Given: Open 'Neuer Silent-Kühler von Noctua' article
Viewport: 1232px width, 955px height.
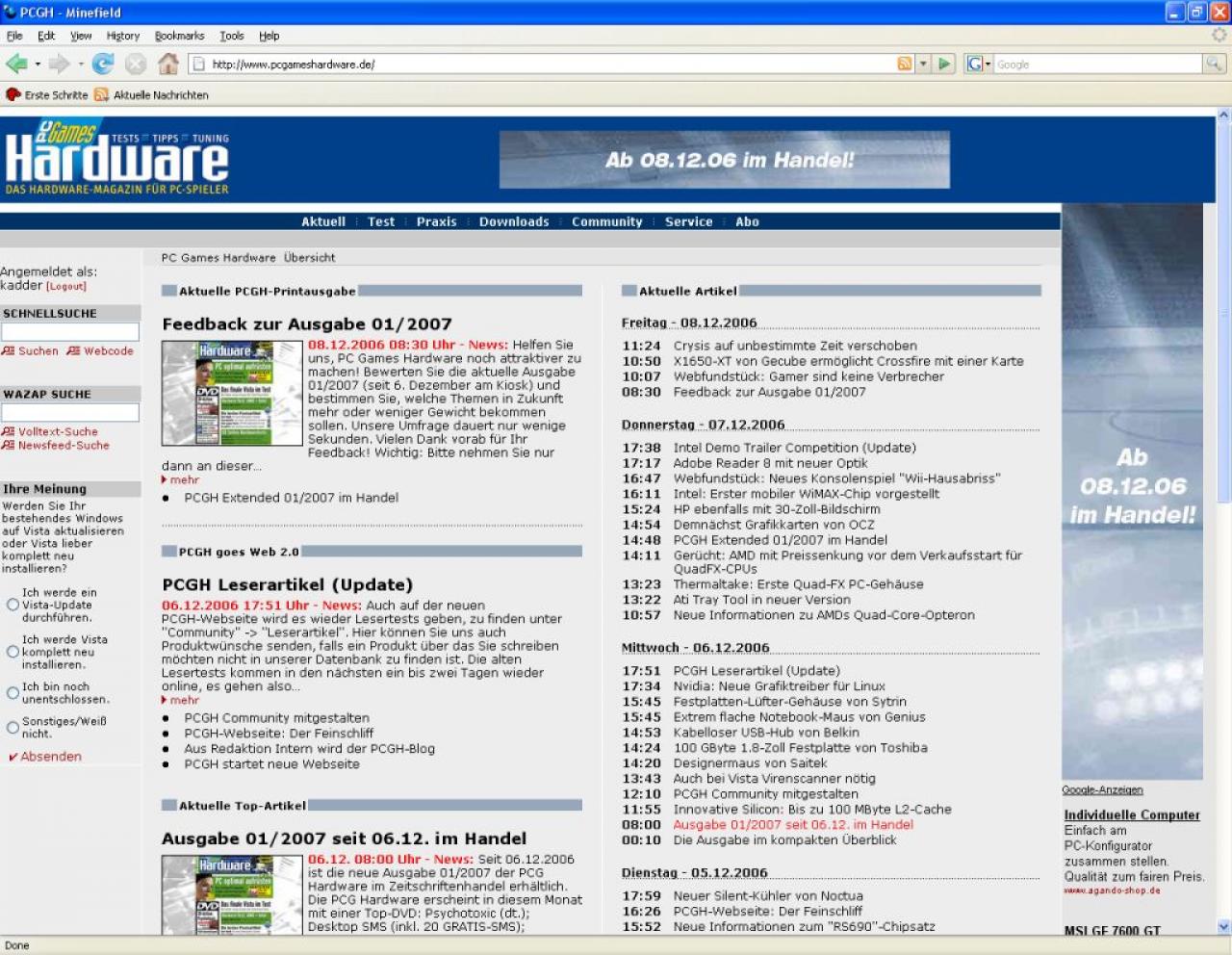Looking at the screenshot, I should 768,897.
